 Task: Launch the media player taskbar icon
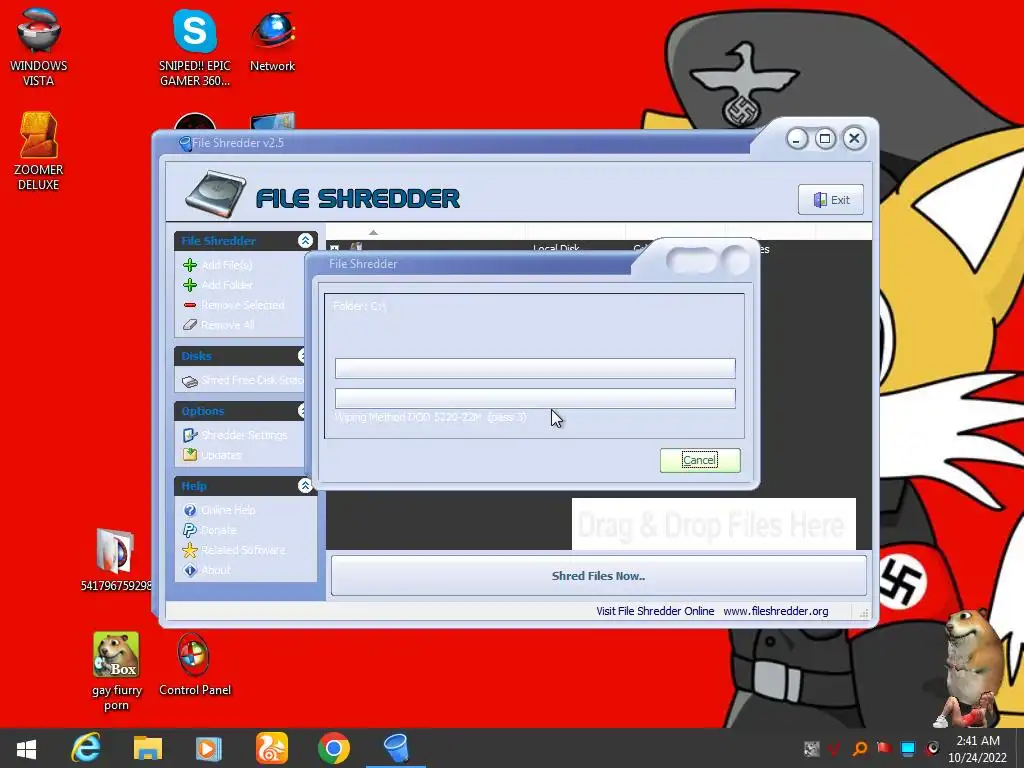208,749
